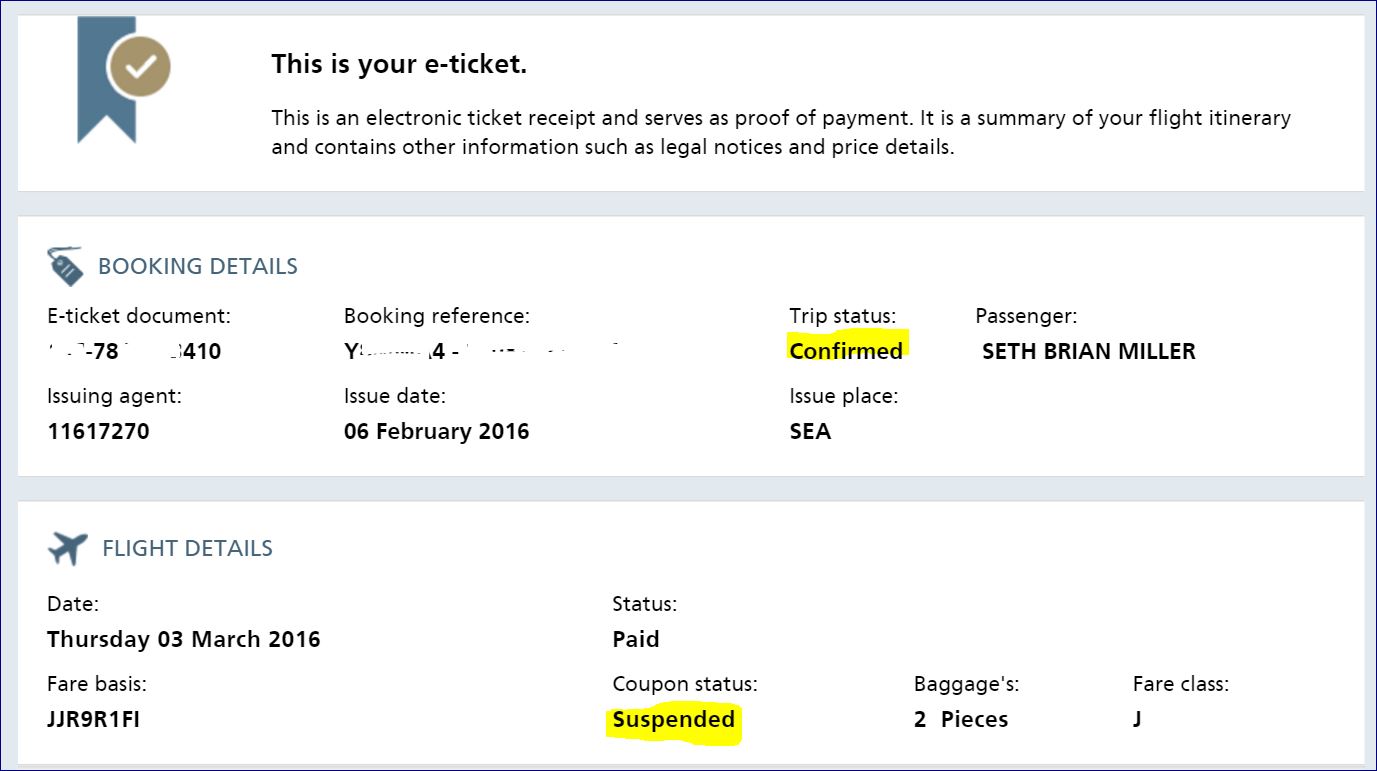Click the price tag icon beside Booking Details
This screenshot has height=771, width=1377.
pyautogui.click(x=65, y=267)
